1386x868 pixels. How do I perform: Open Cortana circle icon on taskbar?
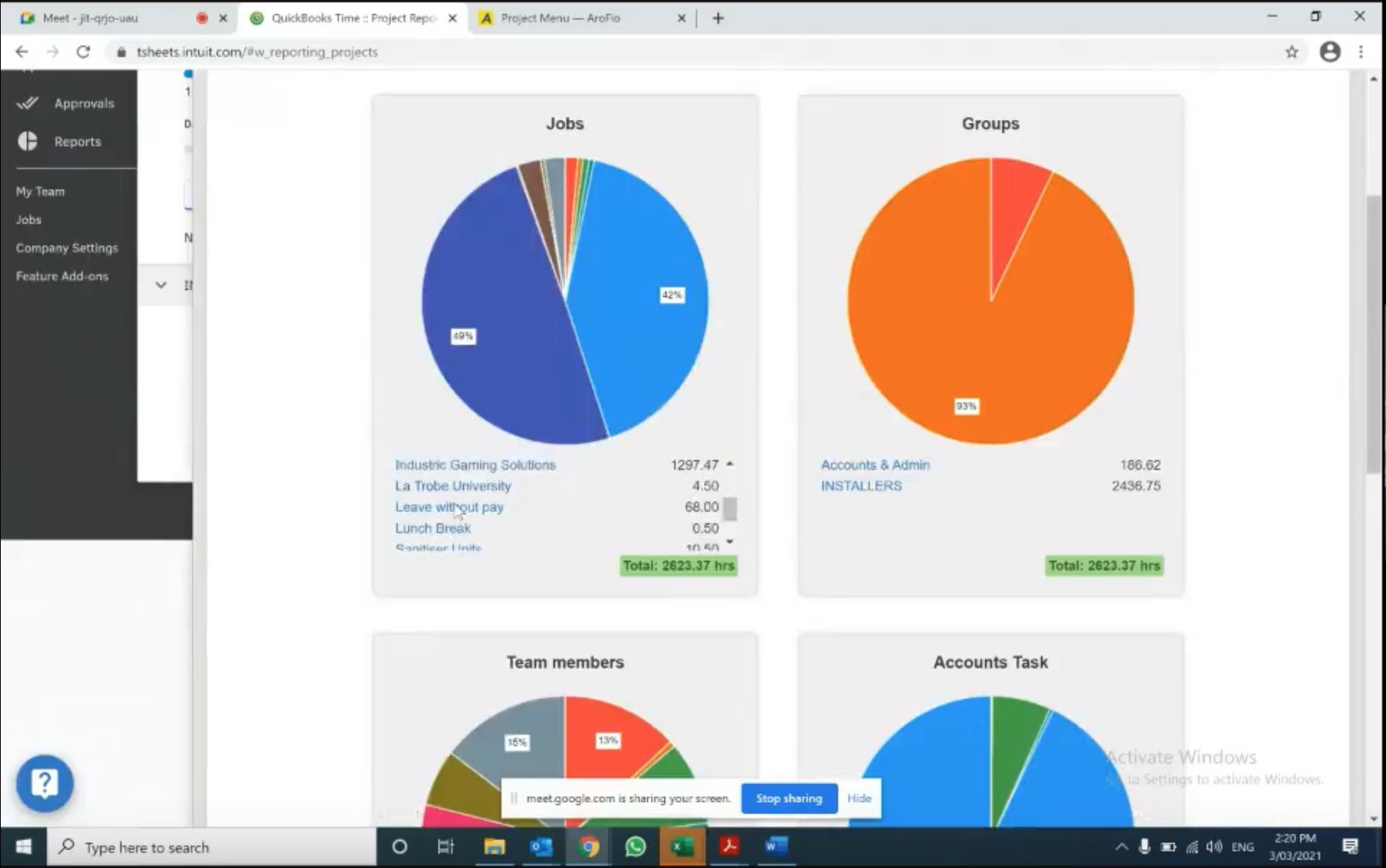400,847
